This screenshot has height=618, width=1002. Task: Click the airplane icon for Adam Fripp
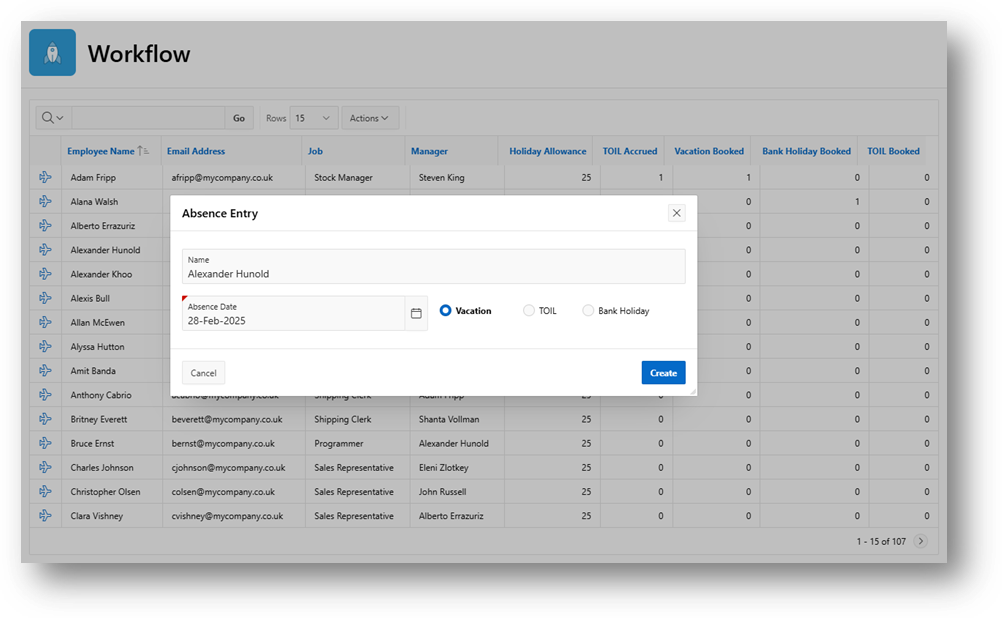click(45, 177)
